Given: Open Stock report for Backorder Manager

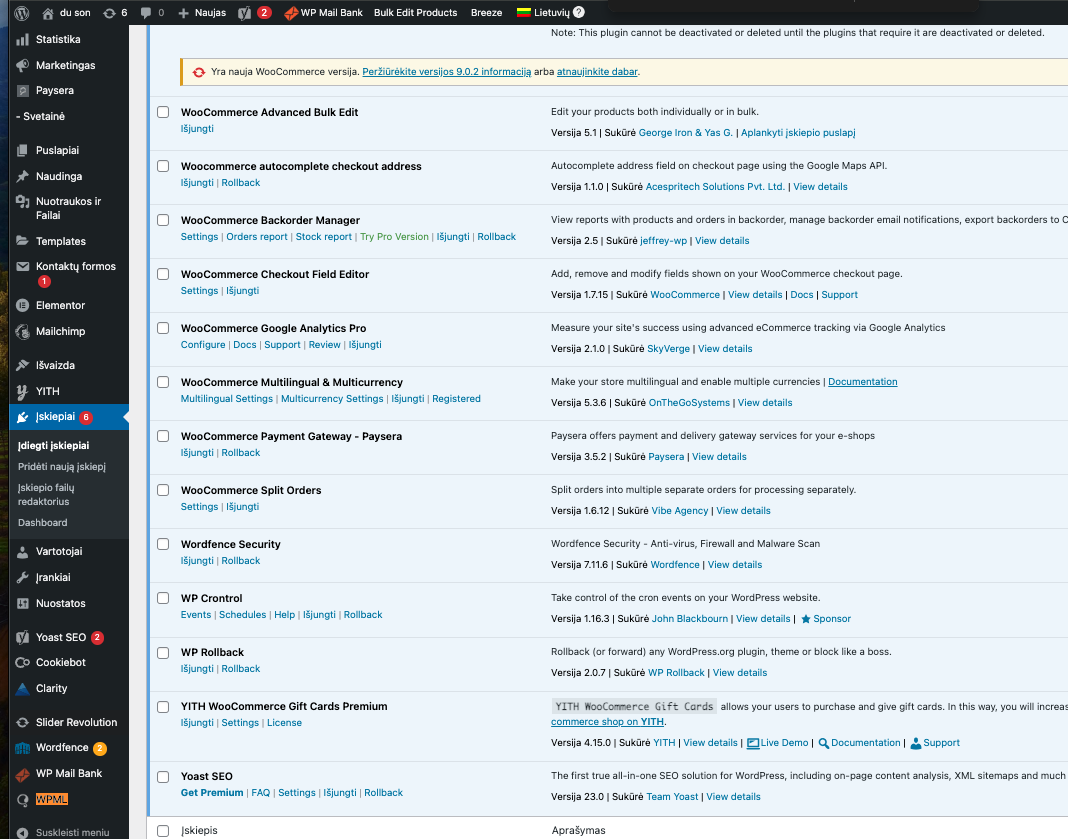Looking at the screenshot, I should tap(324, 236).
